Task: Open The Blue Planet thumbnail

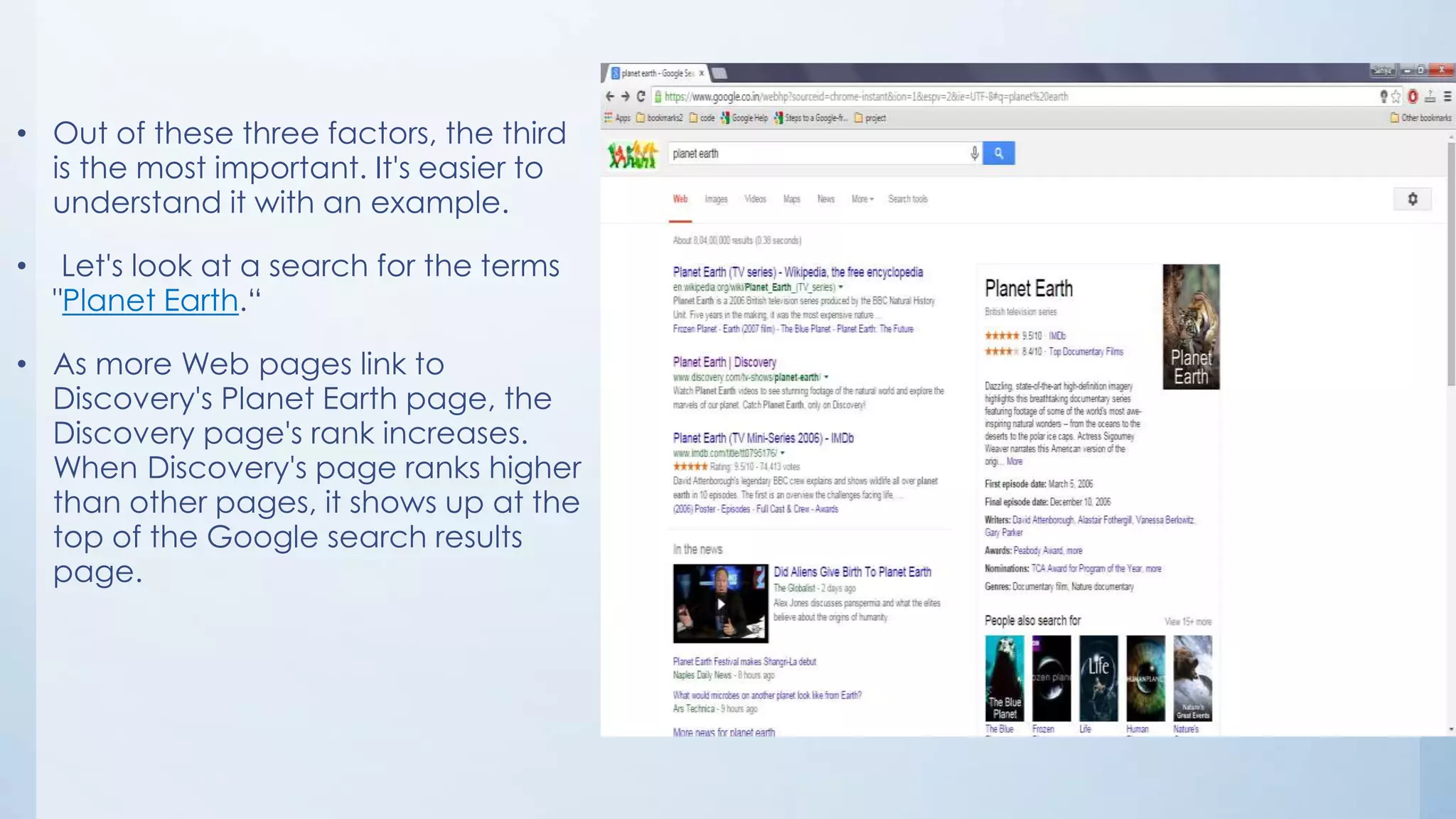Action: coord(1005,679)
